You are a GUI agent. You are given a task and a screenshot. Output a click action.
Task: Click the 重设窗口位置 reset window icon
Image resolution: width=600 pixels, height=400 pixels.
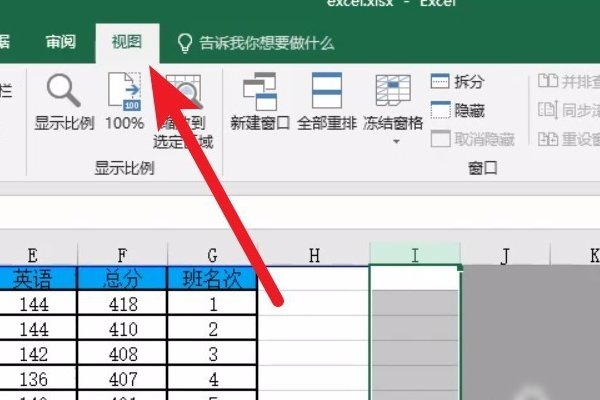coord(548,139)
